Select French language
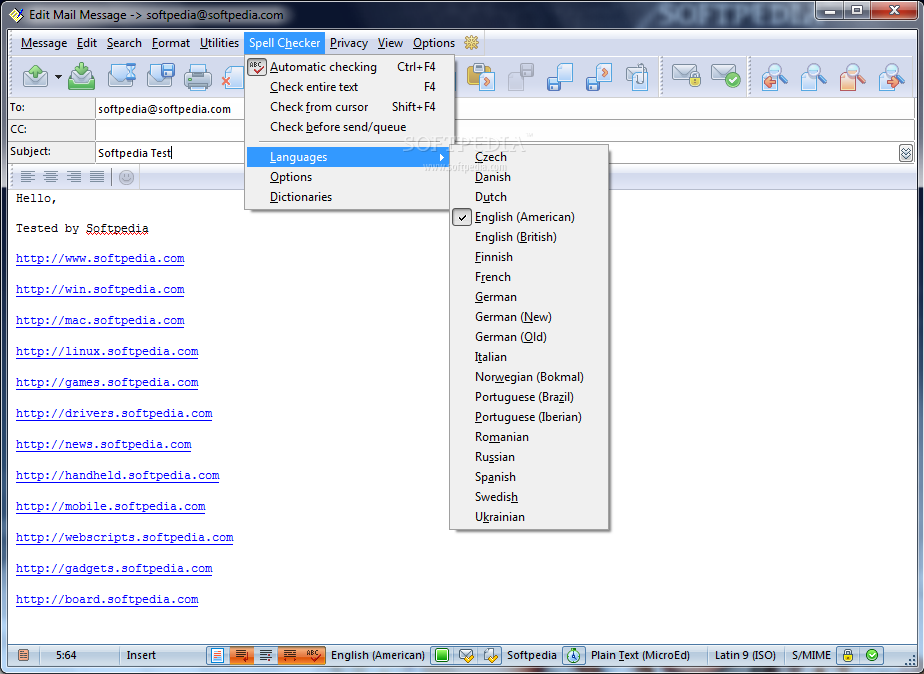The width and height of the screenshot is (924, 674). point(529,277)
